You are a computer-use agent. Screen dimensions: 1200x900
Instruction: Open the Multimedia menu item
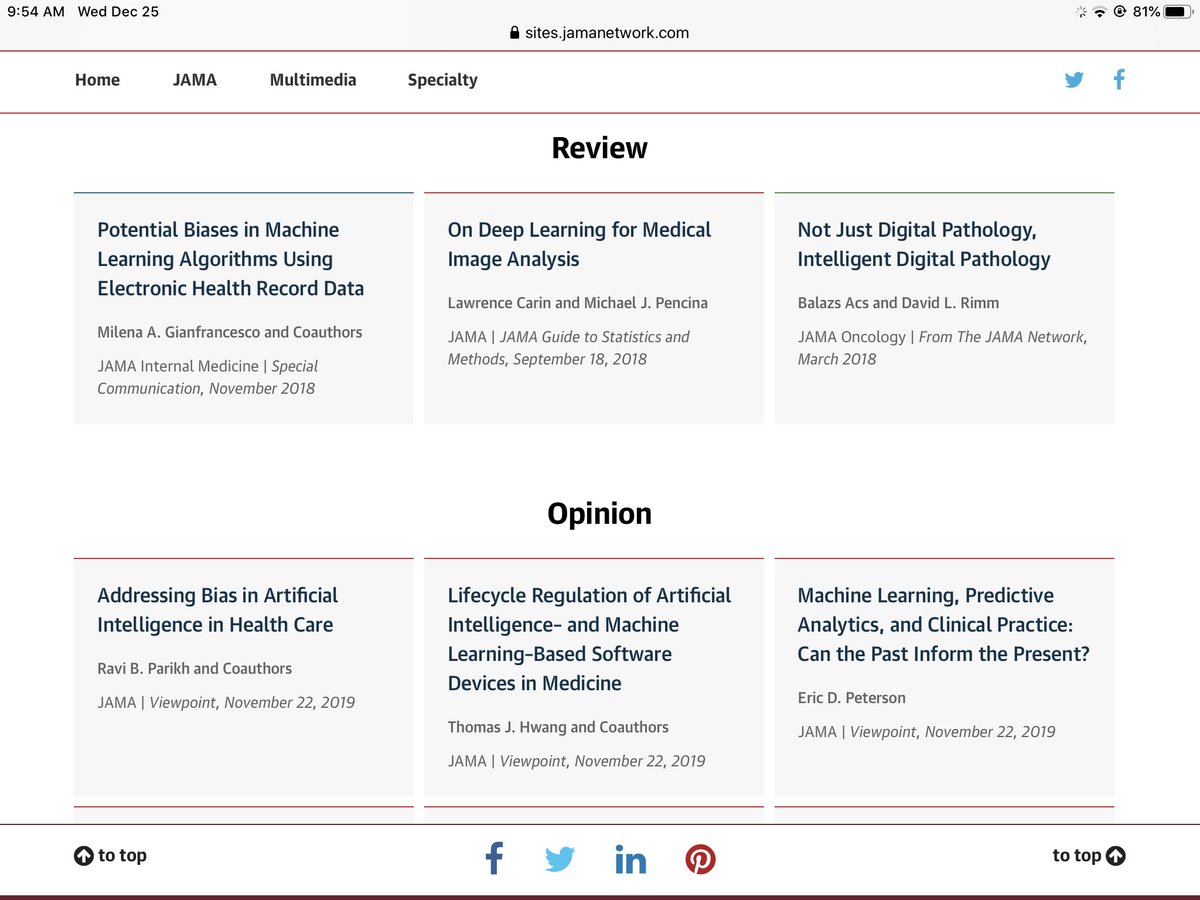click(x=313, y=80)
